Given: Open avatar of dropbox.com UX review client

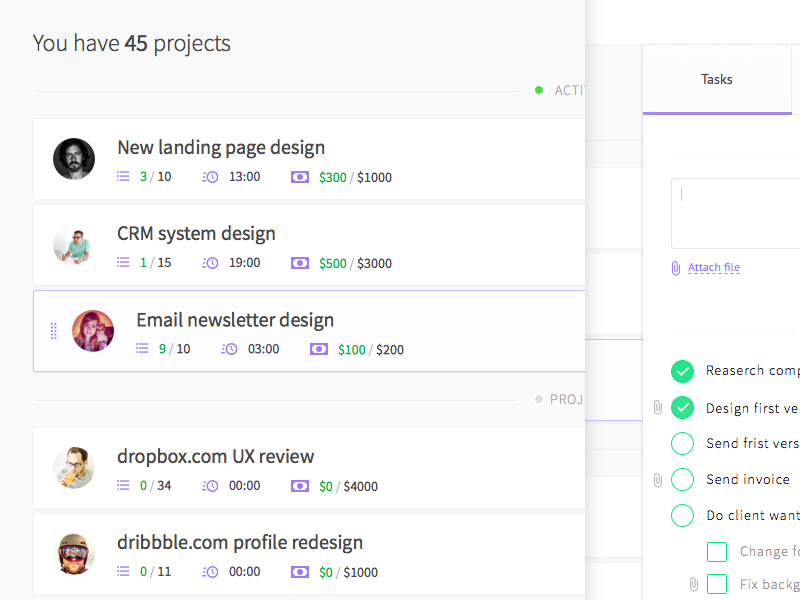Looking at the screenshot, I should 74,468.
